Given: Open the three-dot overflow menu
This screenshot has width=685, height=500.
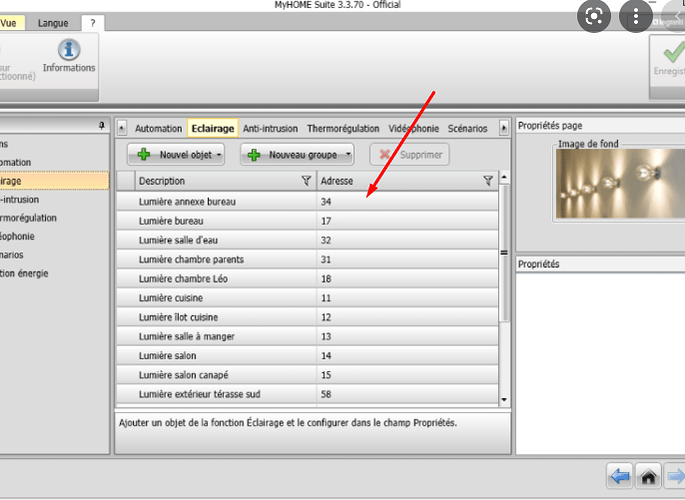Looking at the screenshot, I should click(636, 17).
